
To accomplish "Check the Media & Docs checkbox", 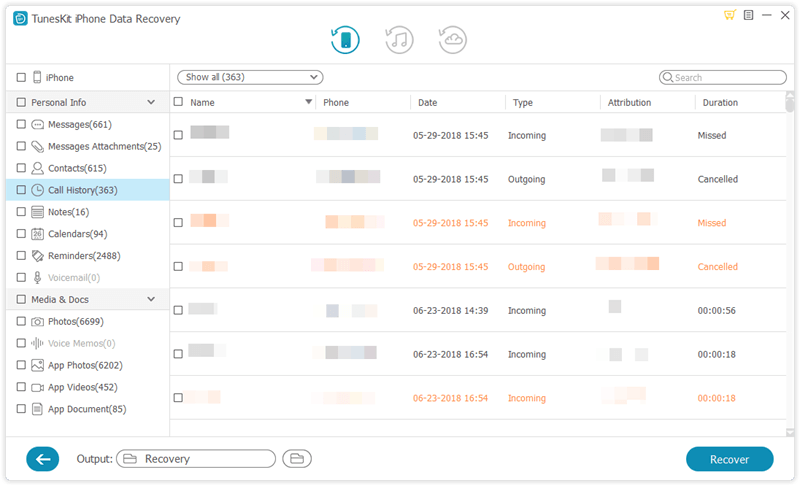I will coord(21,299).
